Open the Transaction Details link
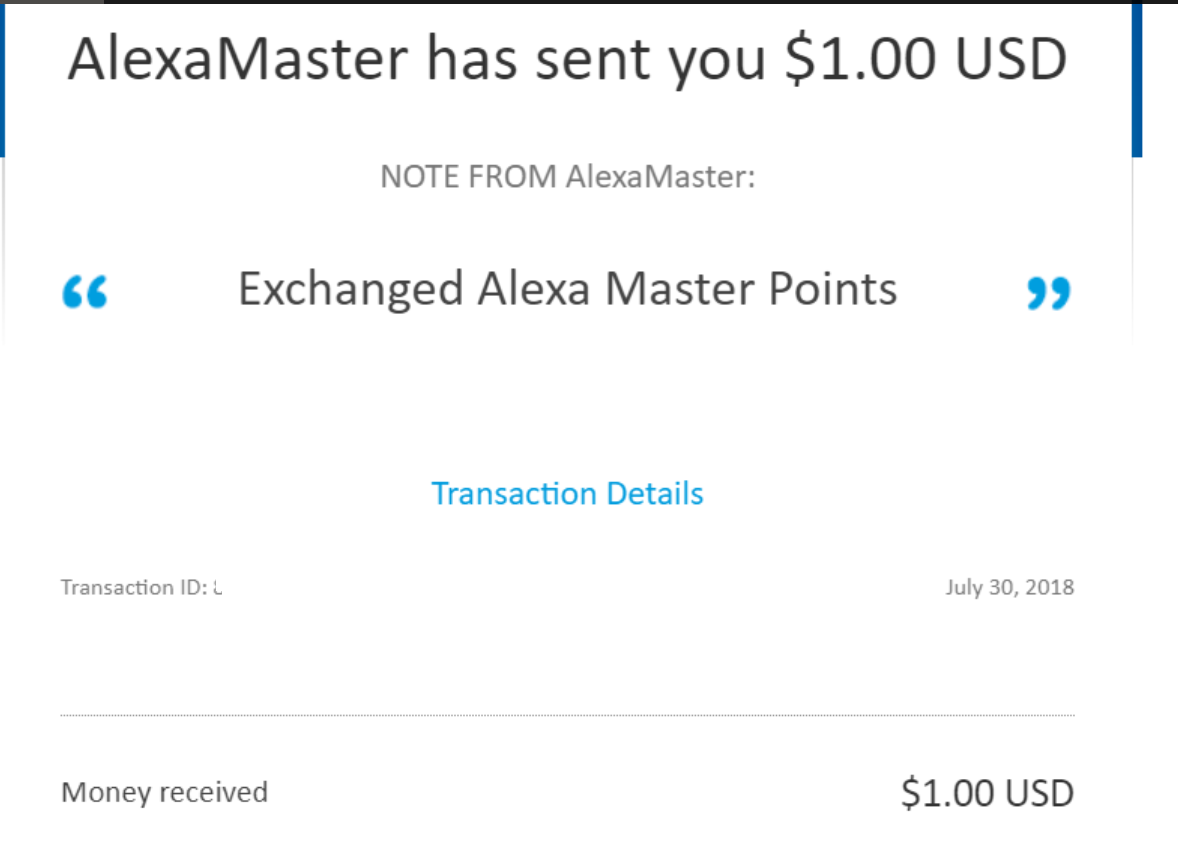Image resolution: width=1178 pixels, height=865 pixels. click(x=567, y=493)
